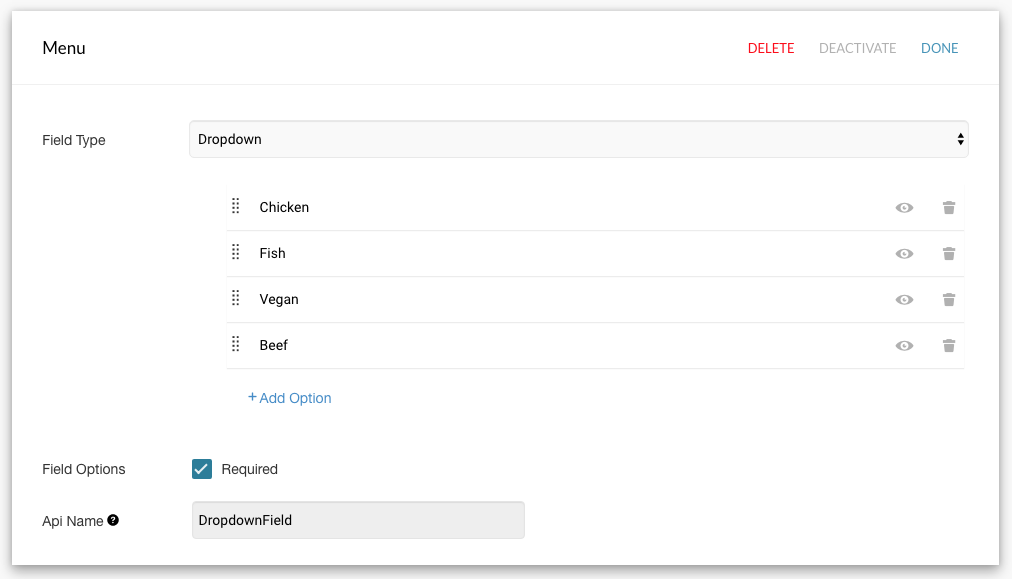Open the Field Type dropdown
The height and width of the screenshot is (579, 1012).
[x=578, y=139]
